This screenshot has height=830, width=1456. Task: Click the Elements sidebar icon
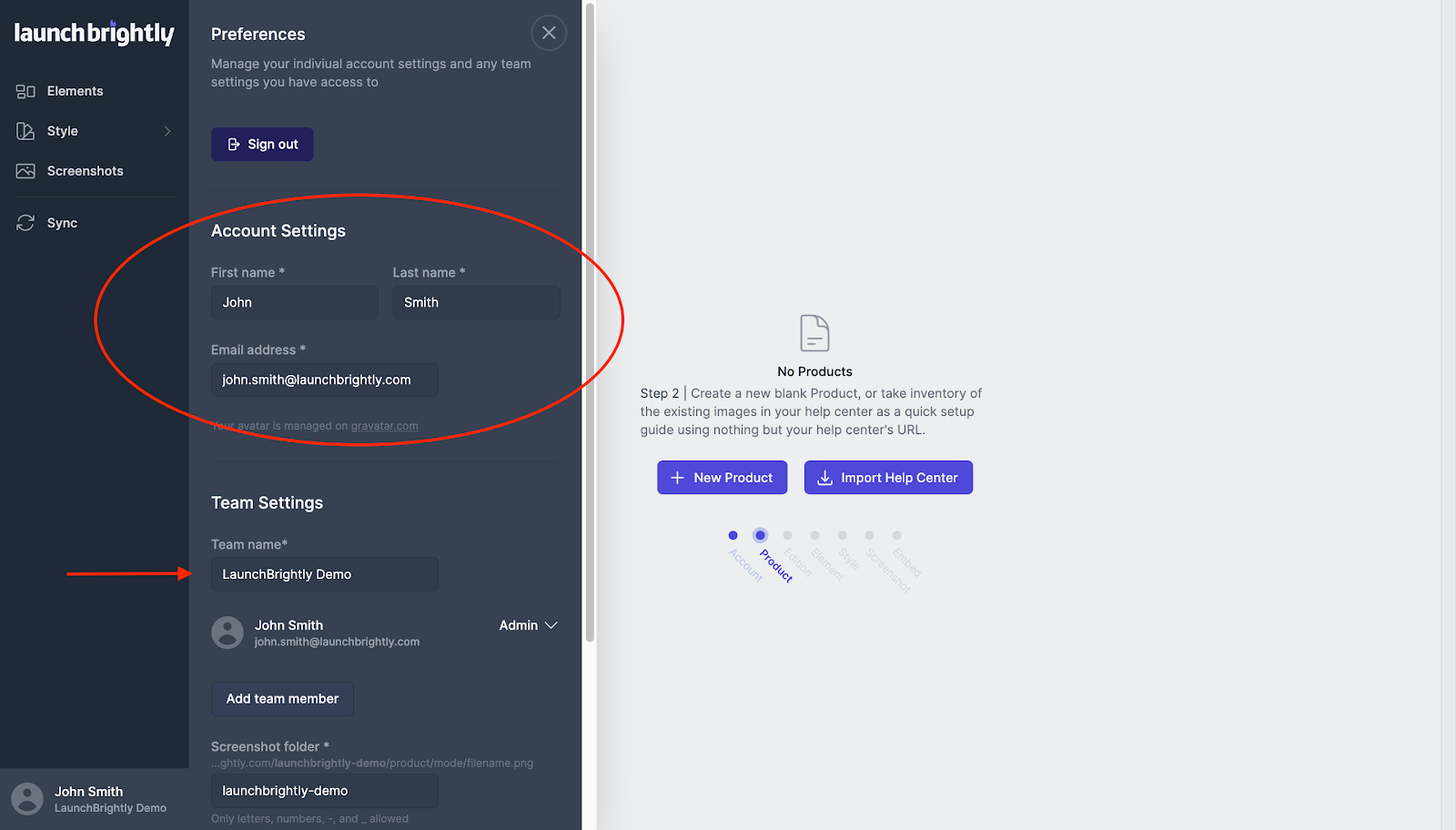point(25,91)
